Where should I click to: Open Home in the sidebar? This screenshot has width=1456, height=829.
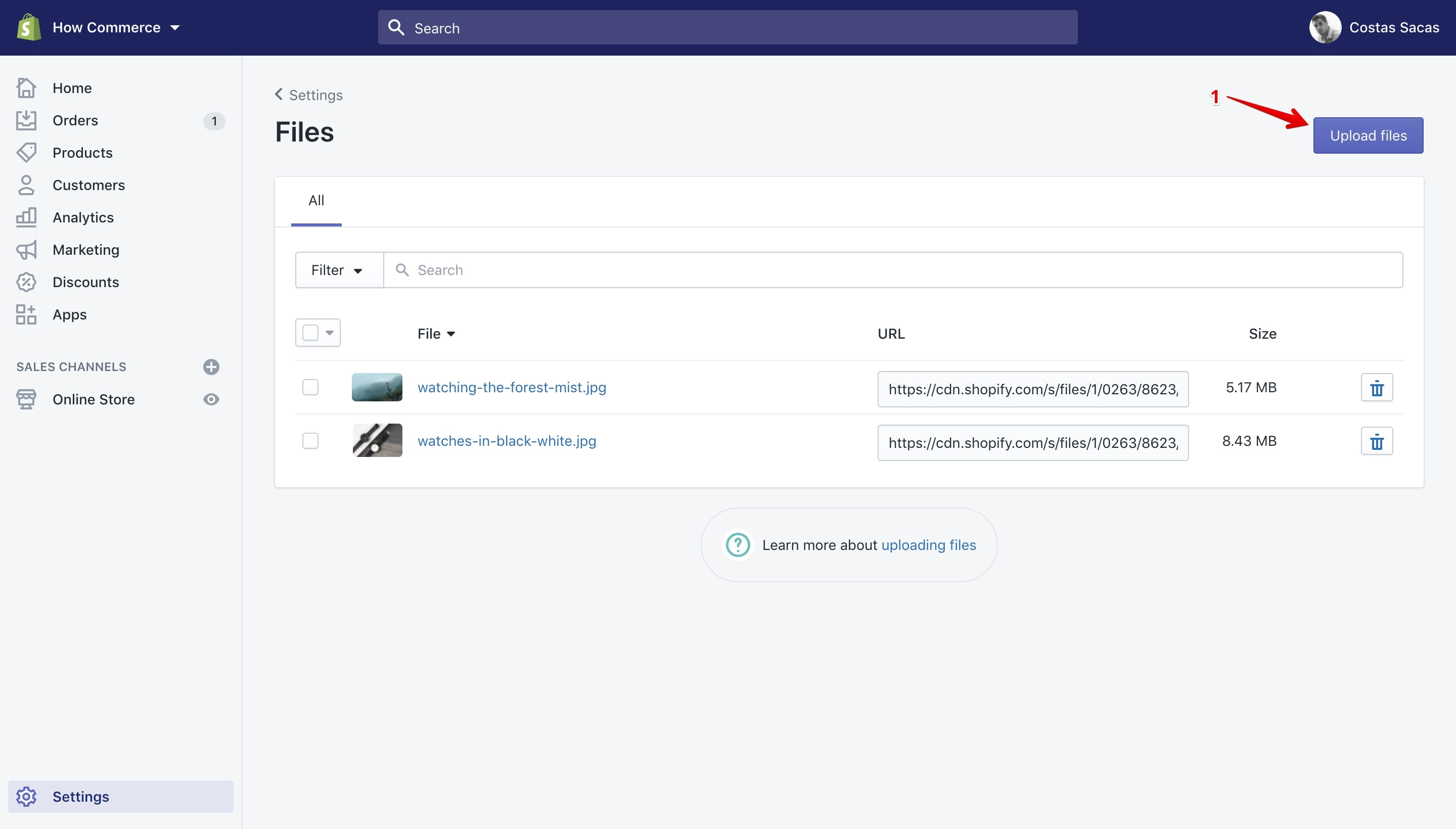tap(72, 87)
